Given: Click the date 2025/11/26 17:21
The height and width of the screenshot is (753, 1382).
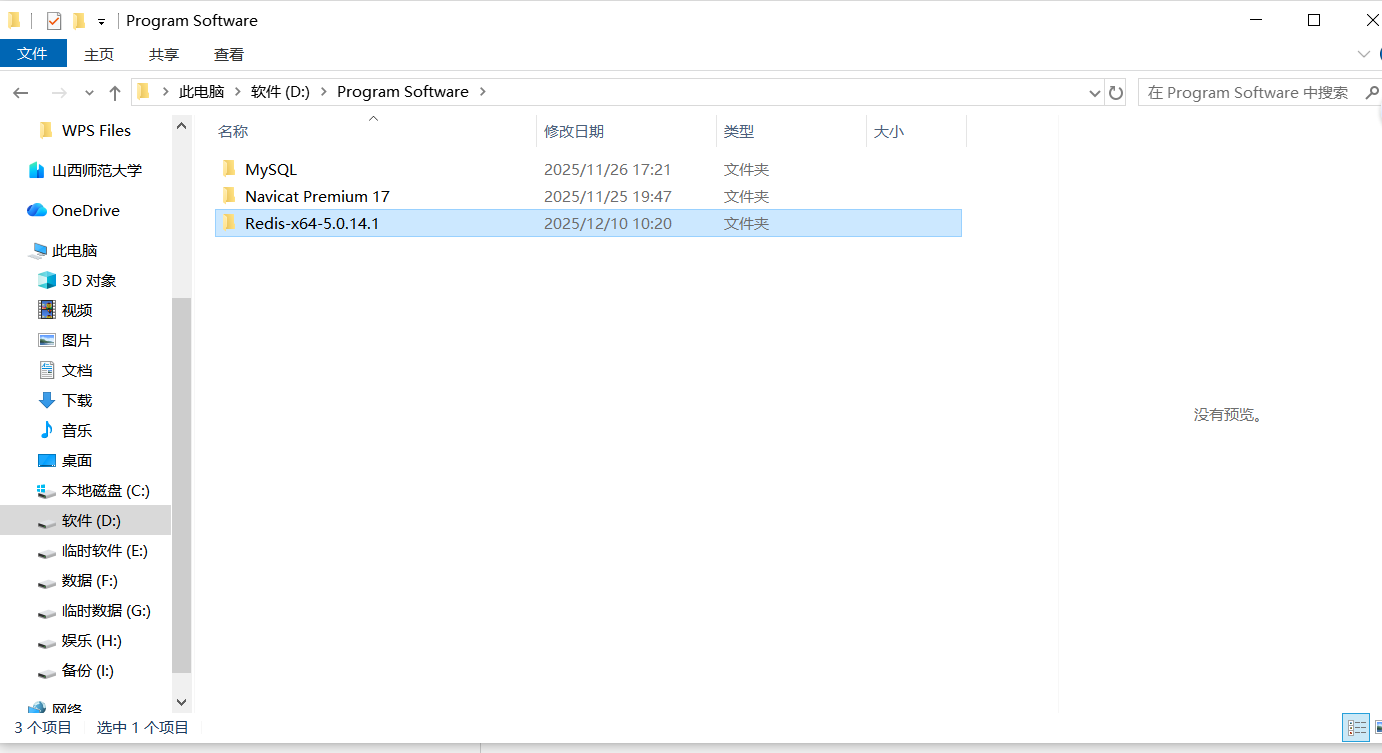Looking at the screenshot, I should [607, 169].
